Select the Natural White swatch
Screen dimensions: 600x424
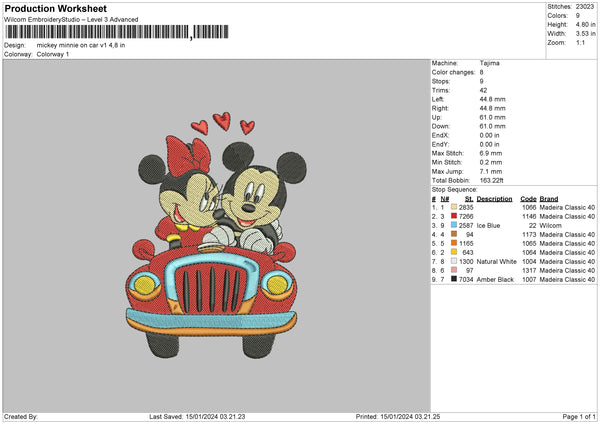coord(454,262)
